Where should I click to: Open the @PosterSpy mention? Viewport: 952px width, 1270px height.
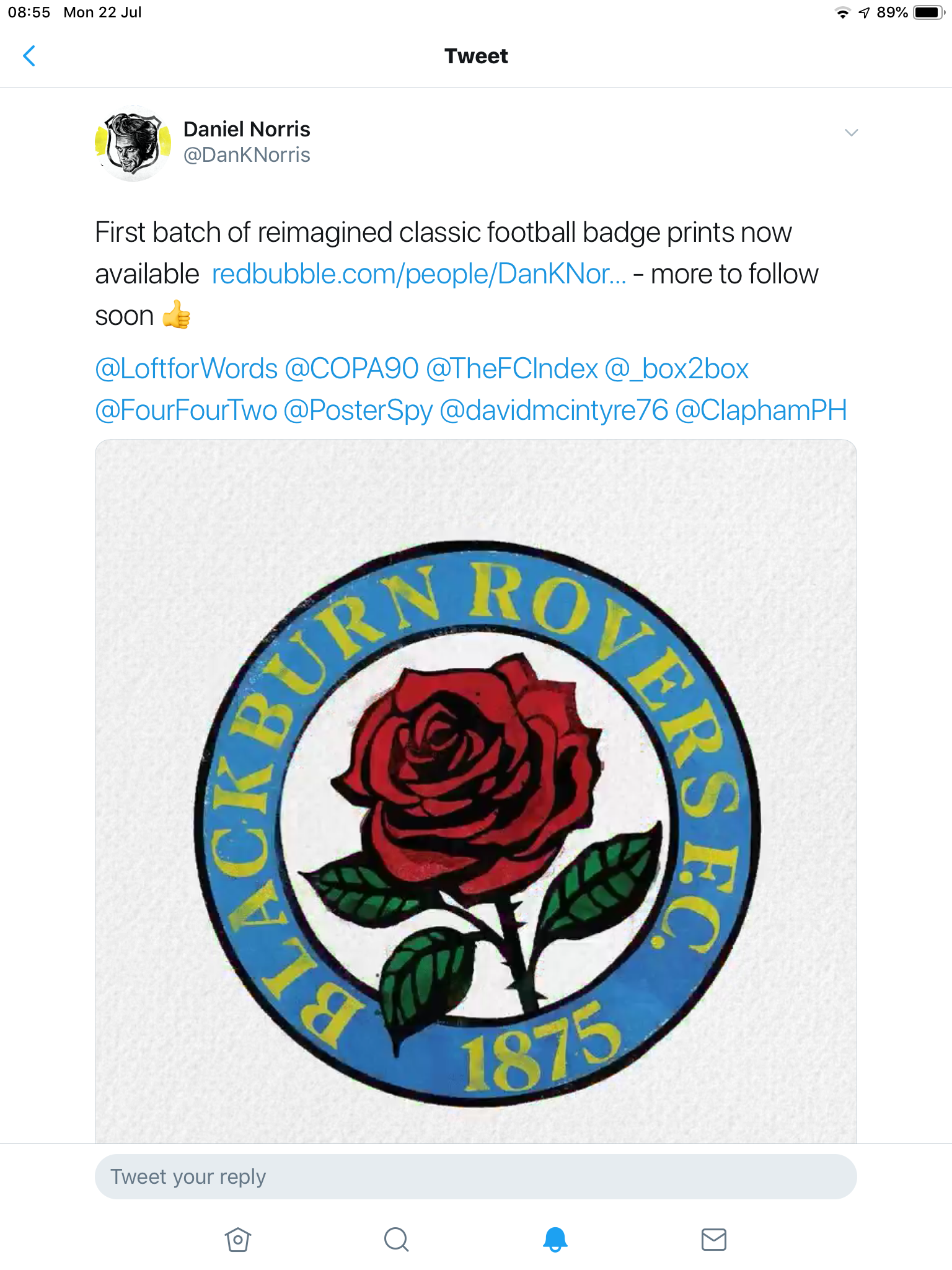point(358,411)
